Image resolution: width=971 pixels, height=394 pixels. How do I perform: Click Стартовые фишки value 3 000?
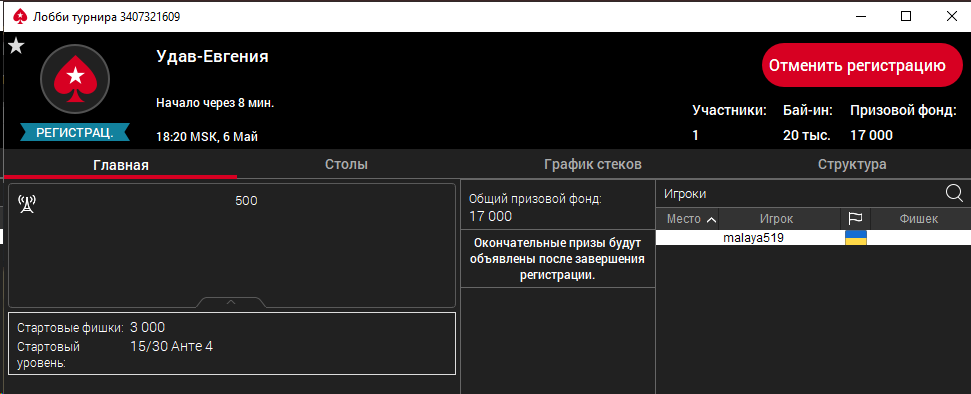[x=147, y=327]
